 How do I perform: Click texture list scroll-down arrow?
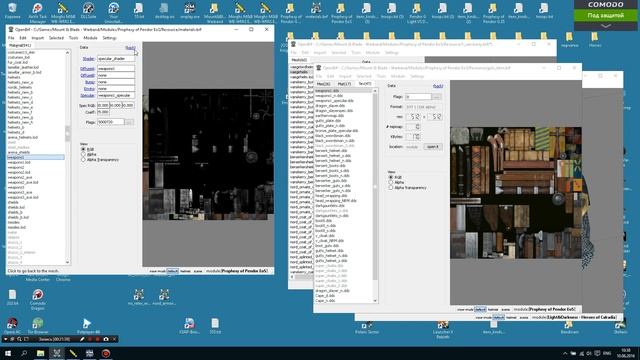pyautogui.click(x=375, y=301)
